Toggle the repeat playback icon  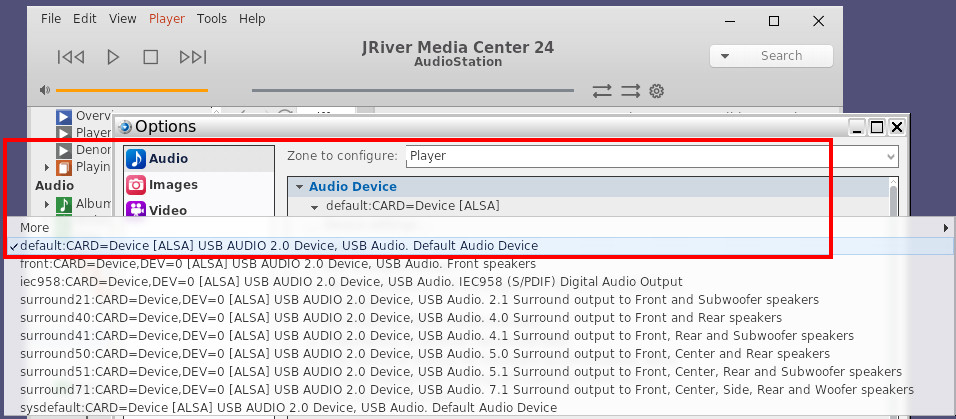pos(602,91)
